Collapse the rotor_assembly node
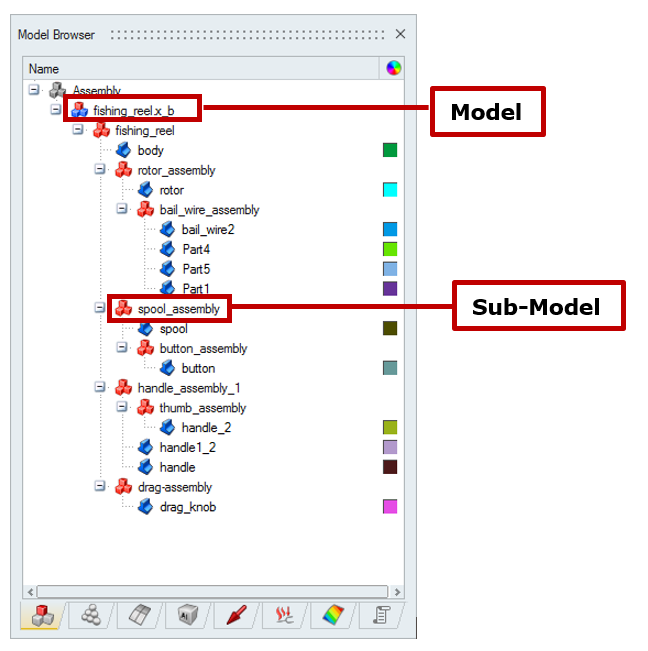The image size is (648, 651). [100, 170]
